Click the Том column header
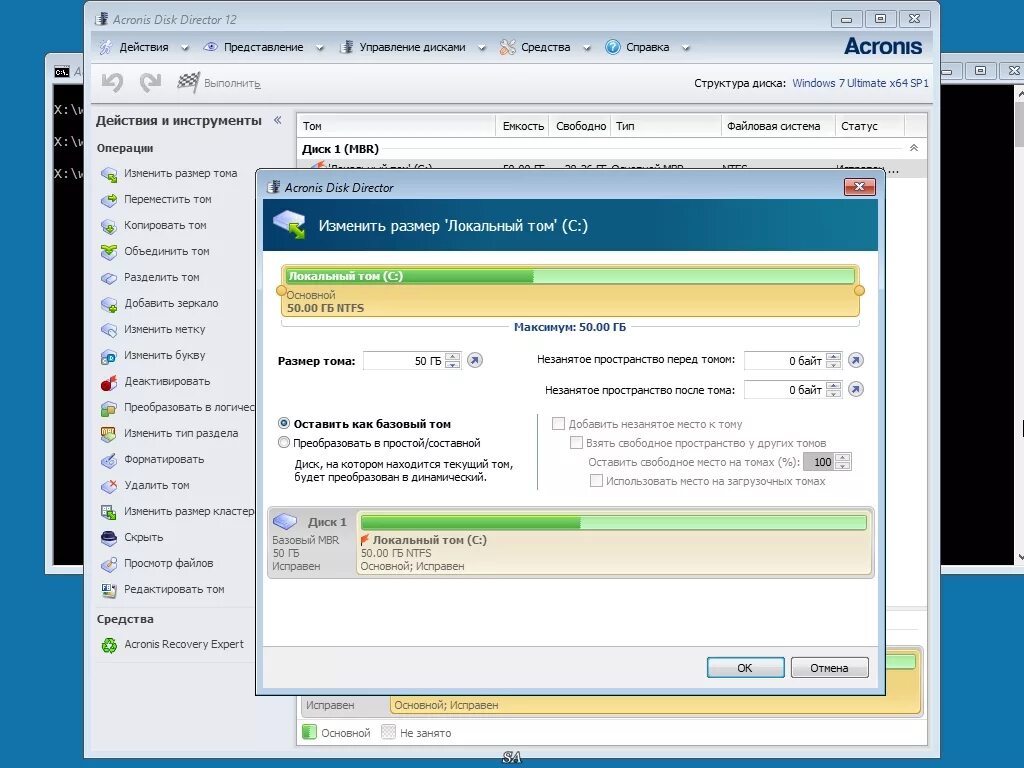Image resolution: width=1024 pixels, height=768 pixels. pyautogui.click(x=396, y=126)
